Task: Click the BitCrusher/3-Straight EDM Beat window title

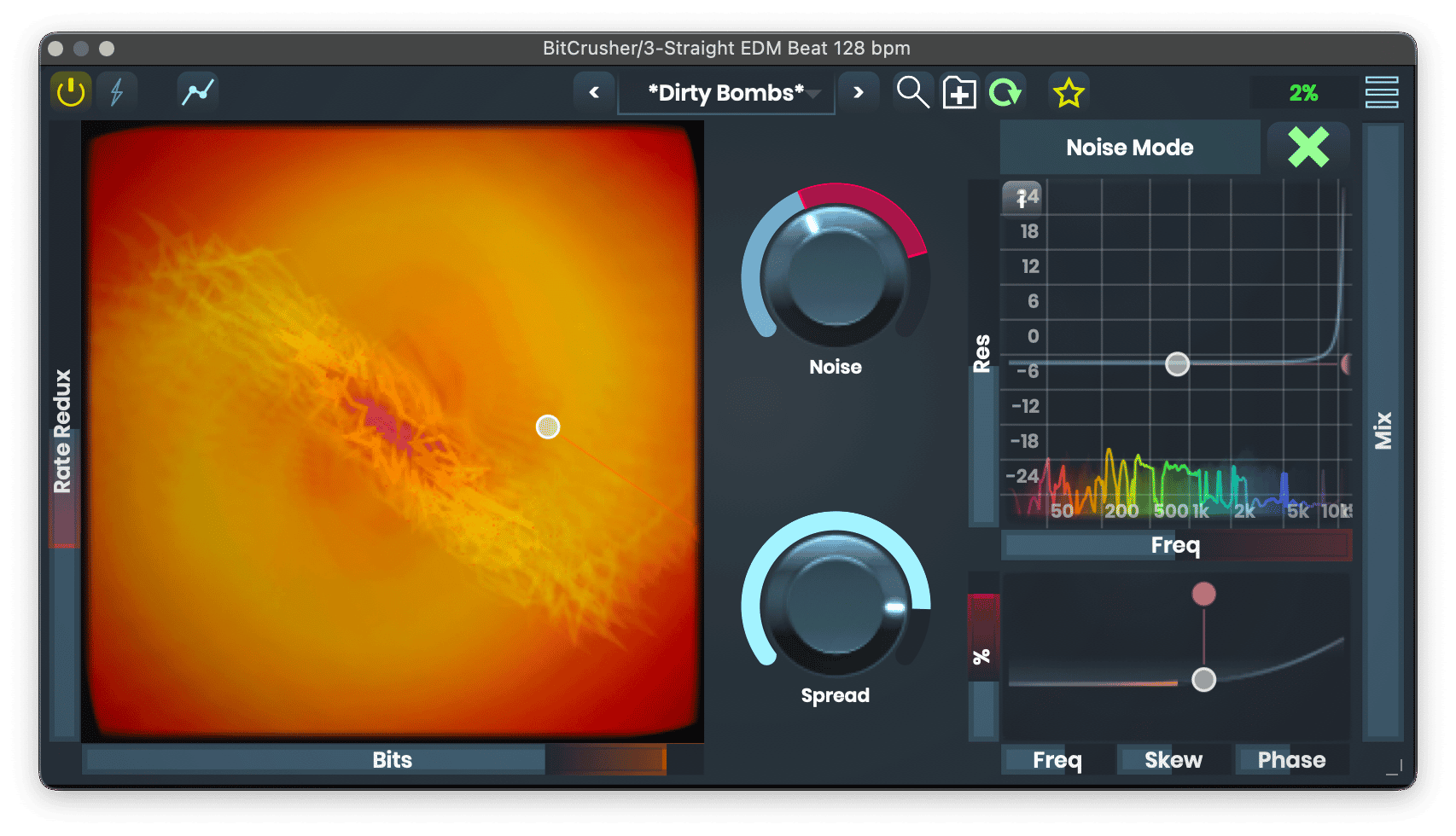Action: pos(726,48)
